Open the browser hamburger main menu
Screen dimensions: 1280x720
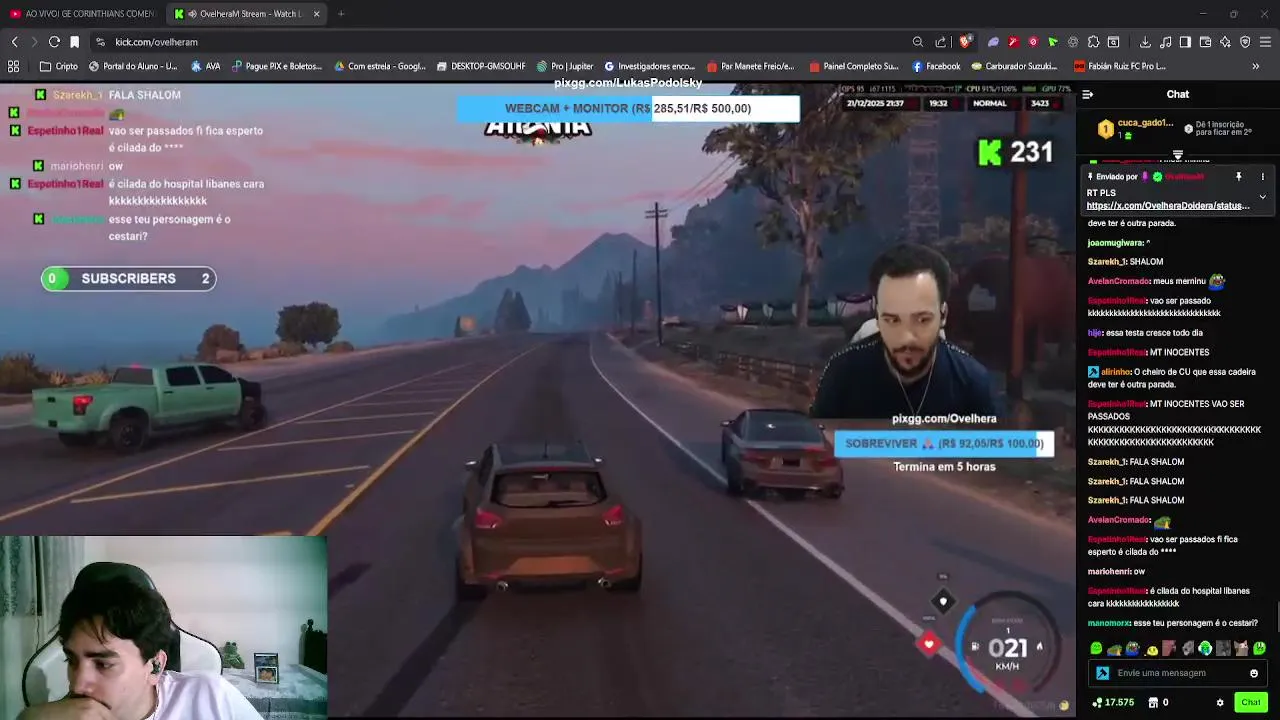[x=1265, y=42]
